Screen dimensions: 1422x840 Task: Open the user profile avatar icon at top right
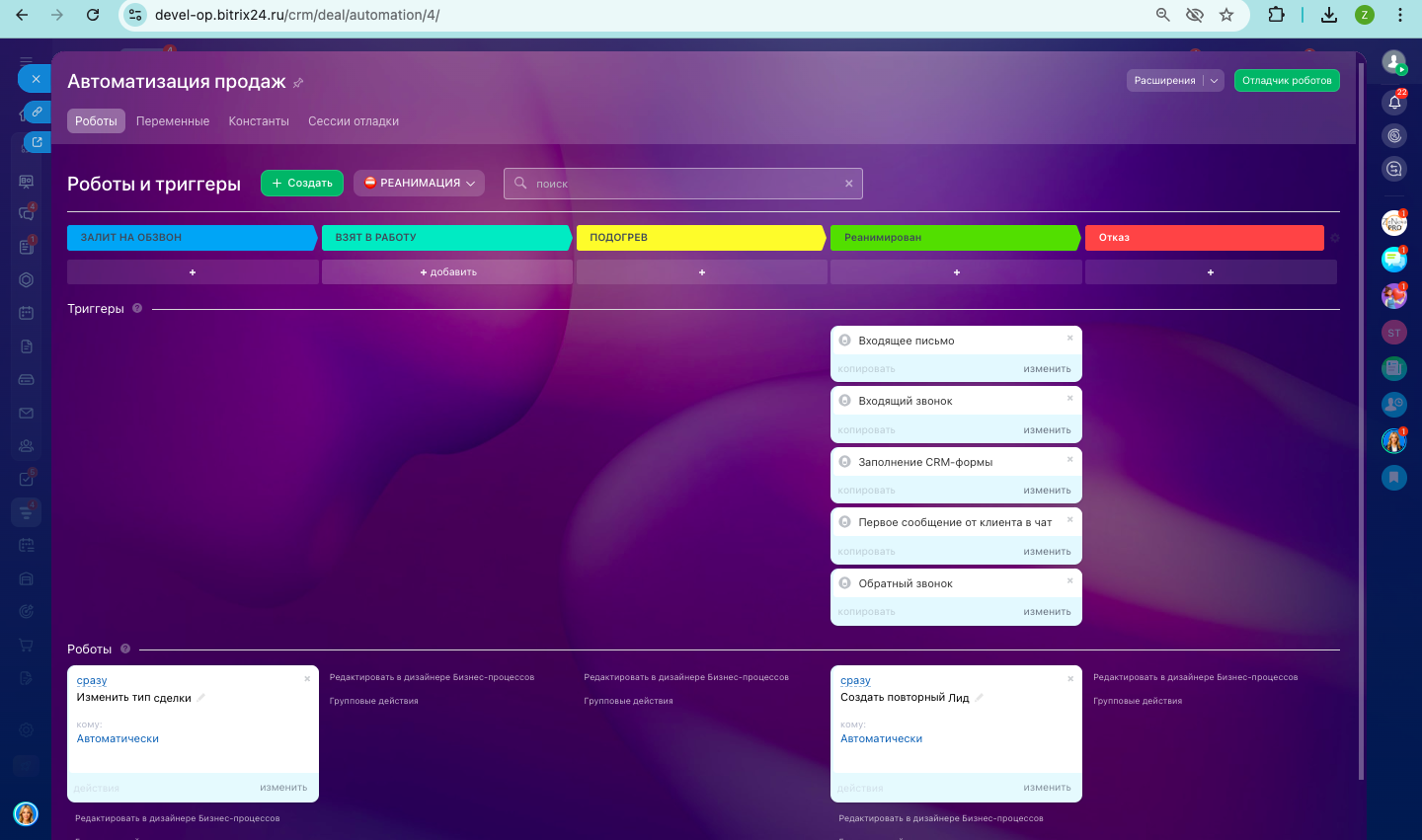1394,63
